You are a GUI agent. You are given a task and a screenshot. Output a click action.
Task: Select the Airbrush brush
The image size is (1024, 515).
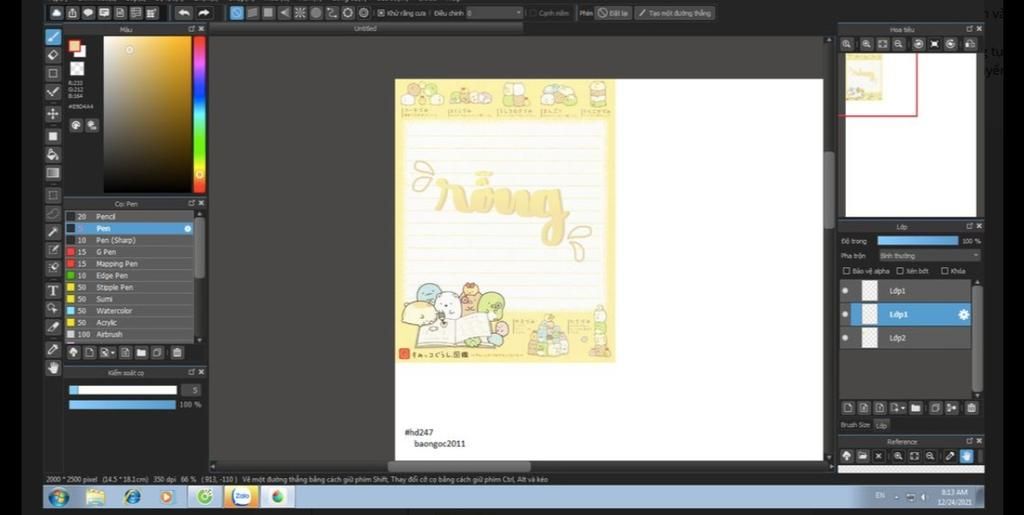130,334
